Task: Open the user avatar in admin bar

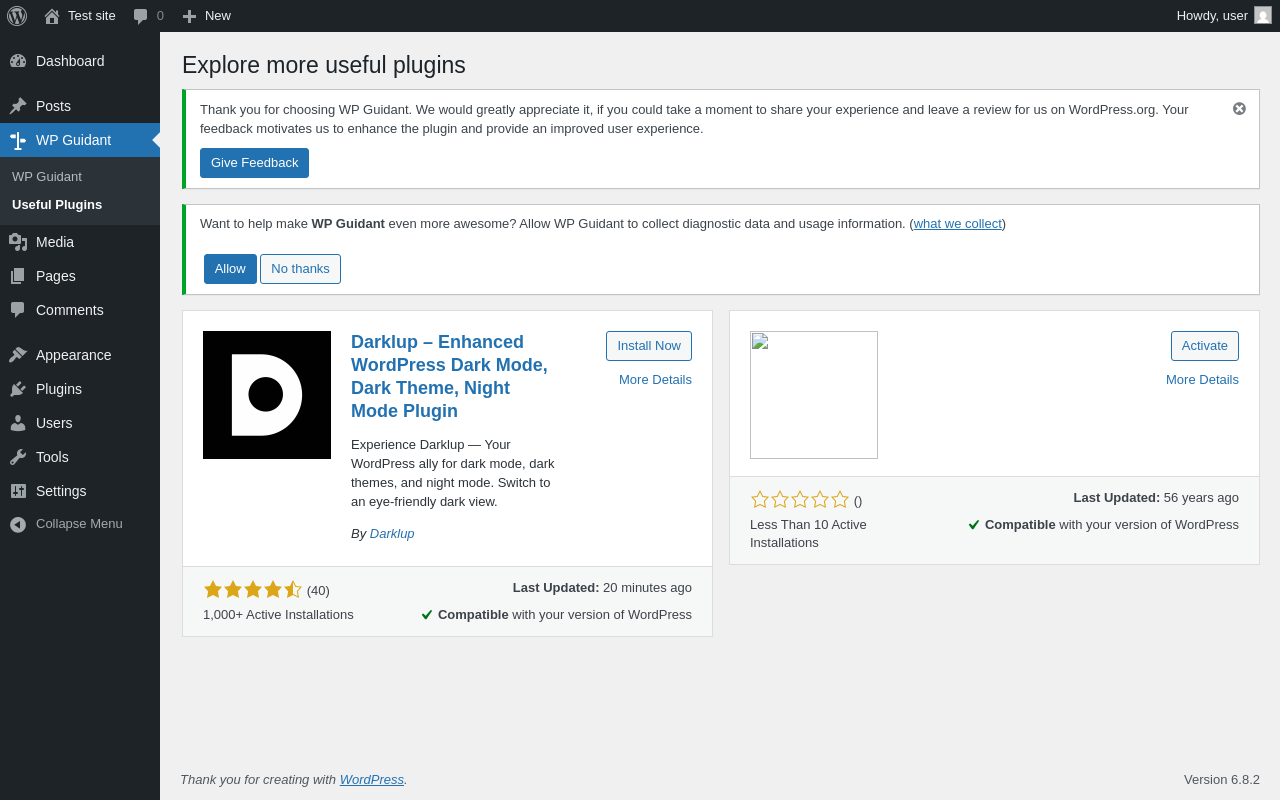Action: pyautogui.click(x=1263, y=15)
